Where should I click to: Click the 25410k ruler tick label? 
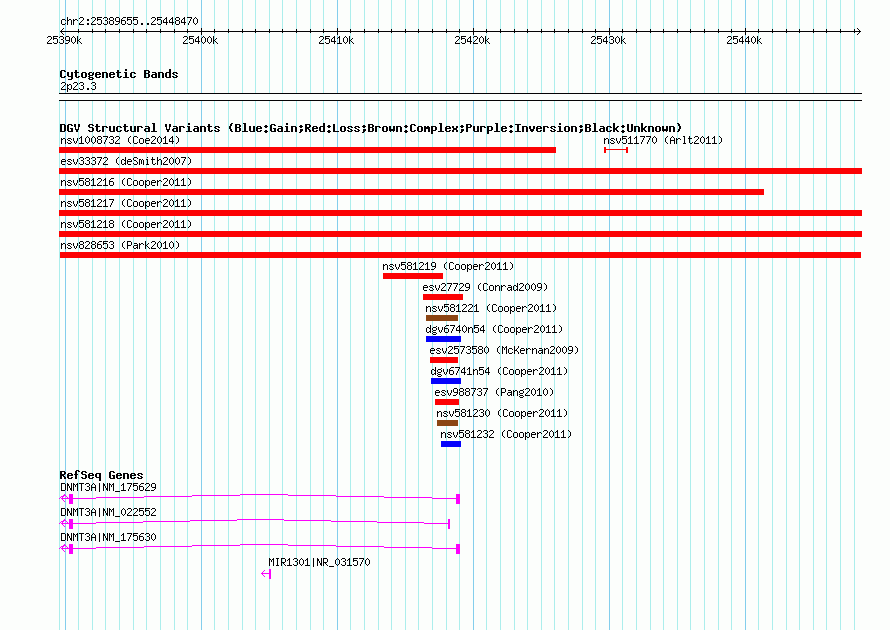click(x=336, y=40)
